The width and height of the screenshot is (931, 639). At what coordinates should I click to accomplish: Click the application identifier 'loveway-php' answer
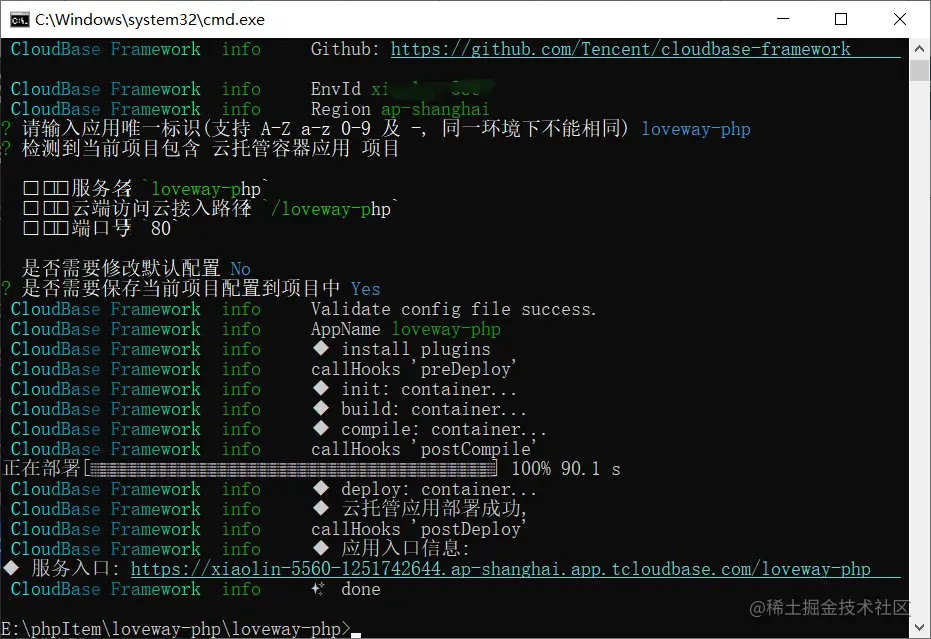tap(696, 129)
